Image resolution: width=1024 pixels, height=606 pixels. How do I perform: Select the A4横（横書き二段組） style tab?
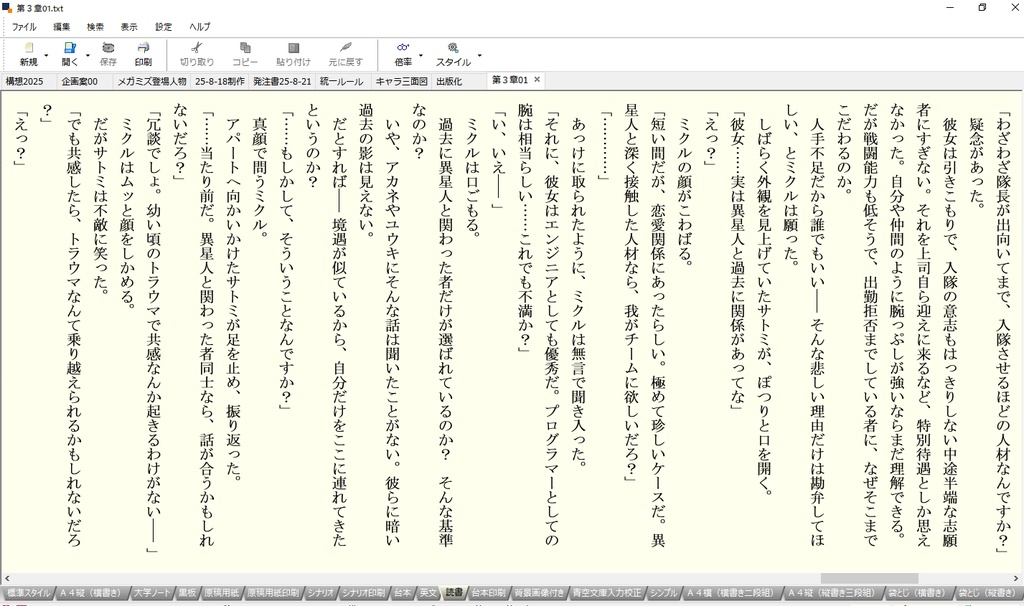(730, 593)
